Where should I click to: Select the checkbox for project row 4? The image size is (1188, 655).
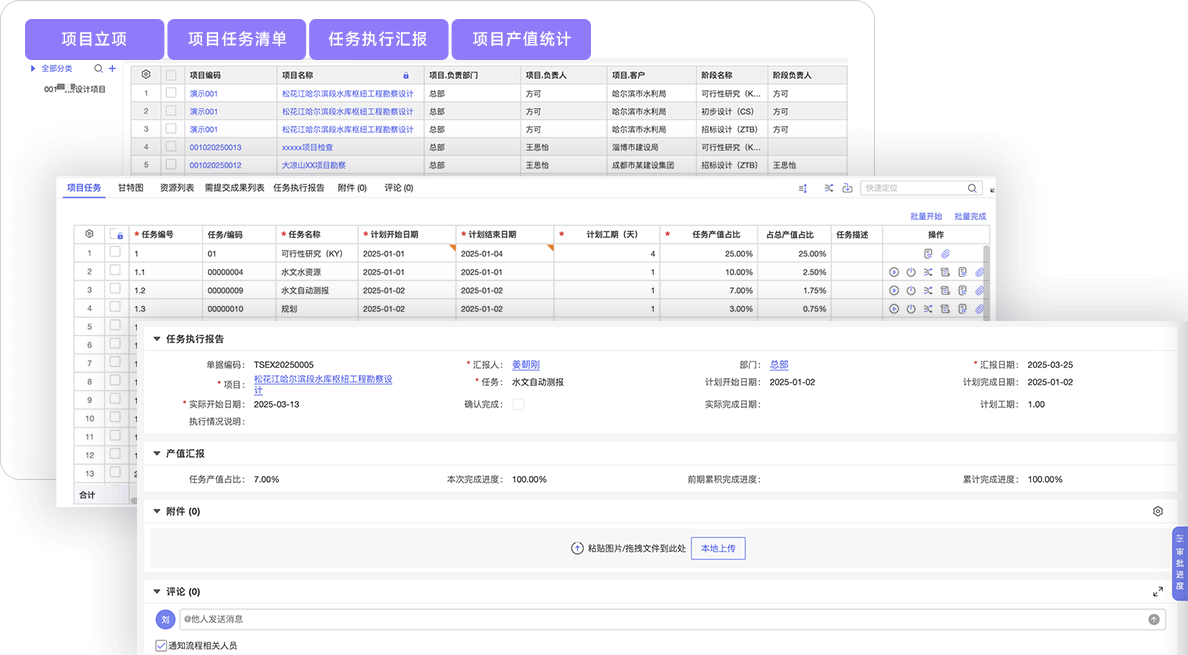point(171,147)
